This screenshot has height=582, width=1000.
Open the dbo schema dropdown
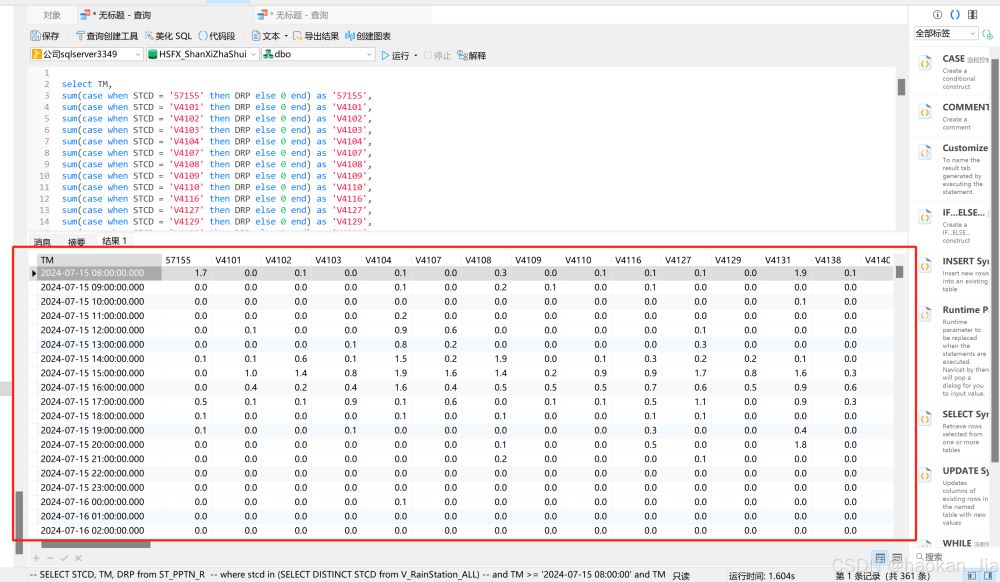tap(318, 54)
